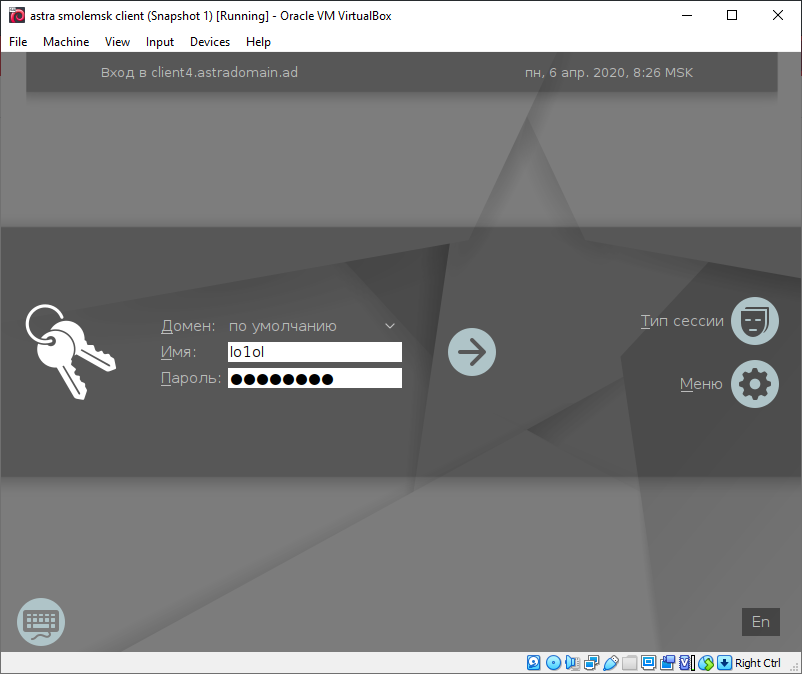Screen dimensions: 802x674
Task: Click the Имя label
Action: [x=179, y=352]
